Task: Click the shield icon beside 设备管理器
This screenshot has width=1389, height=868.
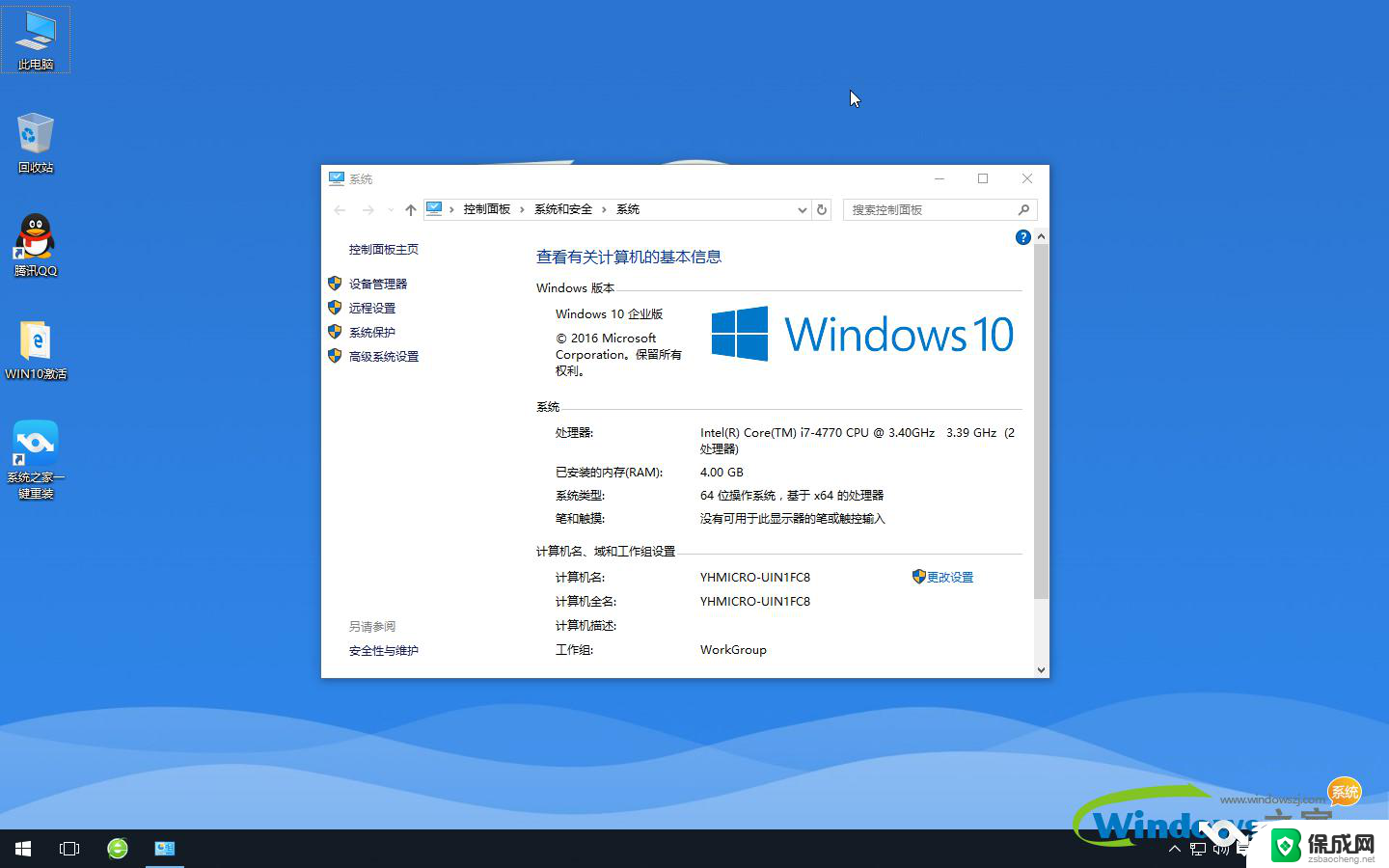Action: click(x=335, y=284)
